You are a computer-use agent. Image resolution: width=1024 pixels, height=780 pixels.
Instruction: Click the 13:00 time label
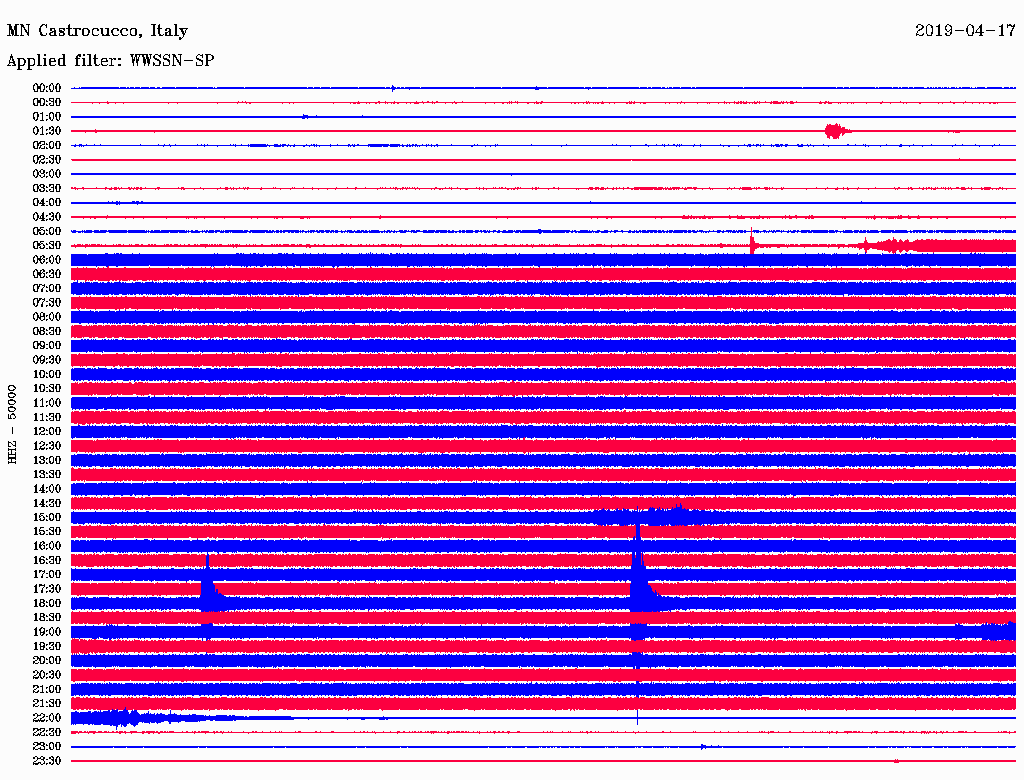click(47, 460)
